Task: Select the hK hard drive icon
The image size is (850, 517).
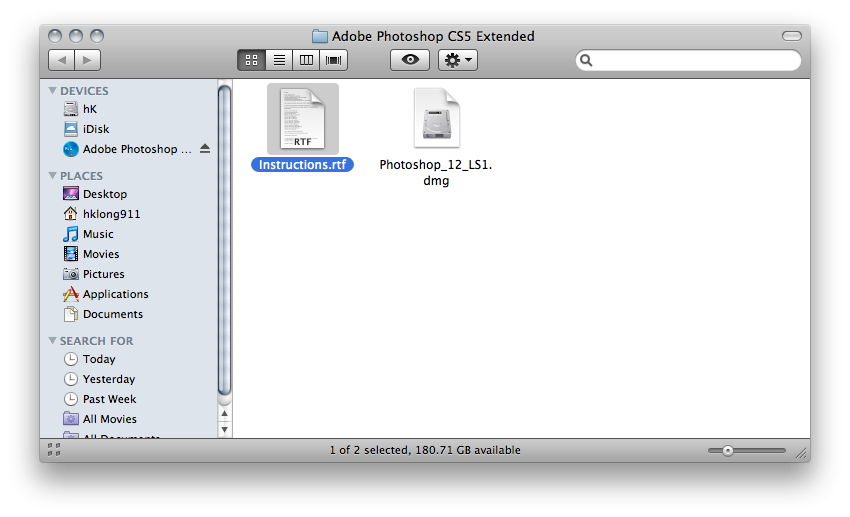Action: click(70, 109)
